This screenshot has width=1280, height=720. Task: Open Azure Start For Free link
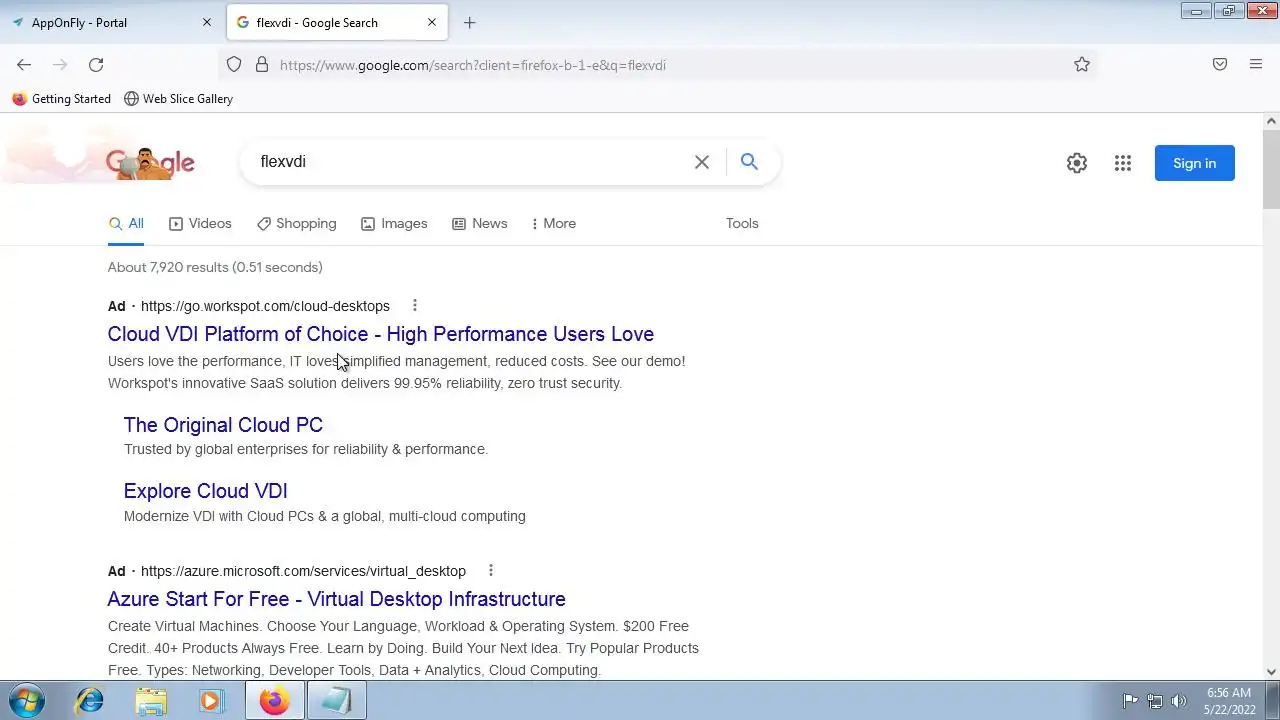pos(337,599)
